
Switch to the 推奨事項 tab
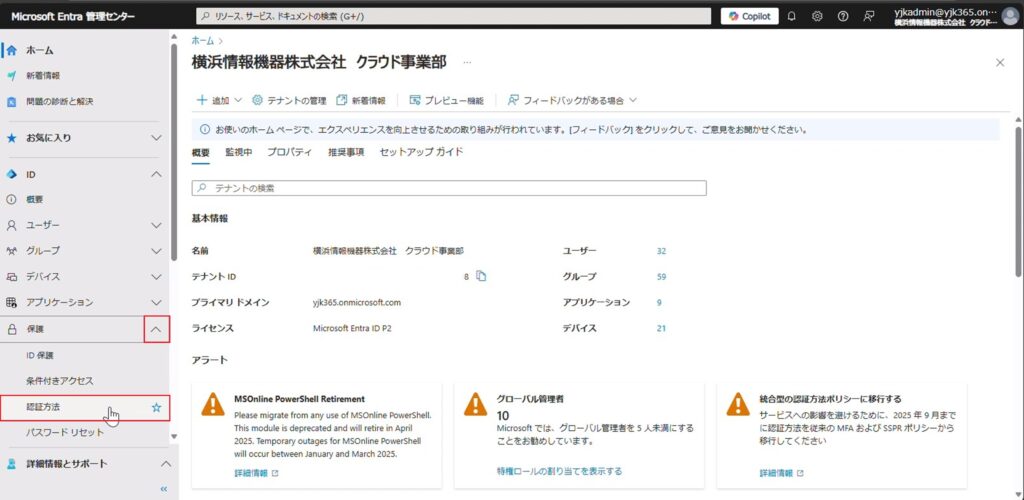[x=346, y=152]
